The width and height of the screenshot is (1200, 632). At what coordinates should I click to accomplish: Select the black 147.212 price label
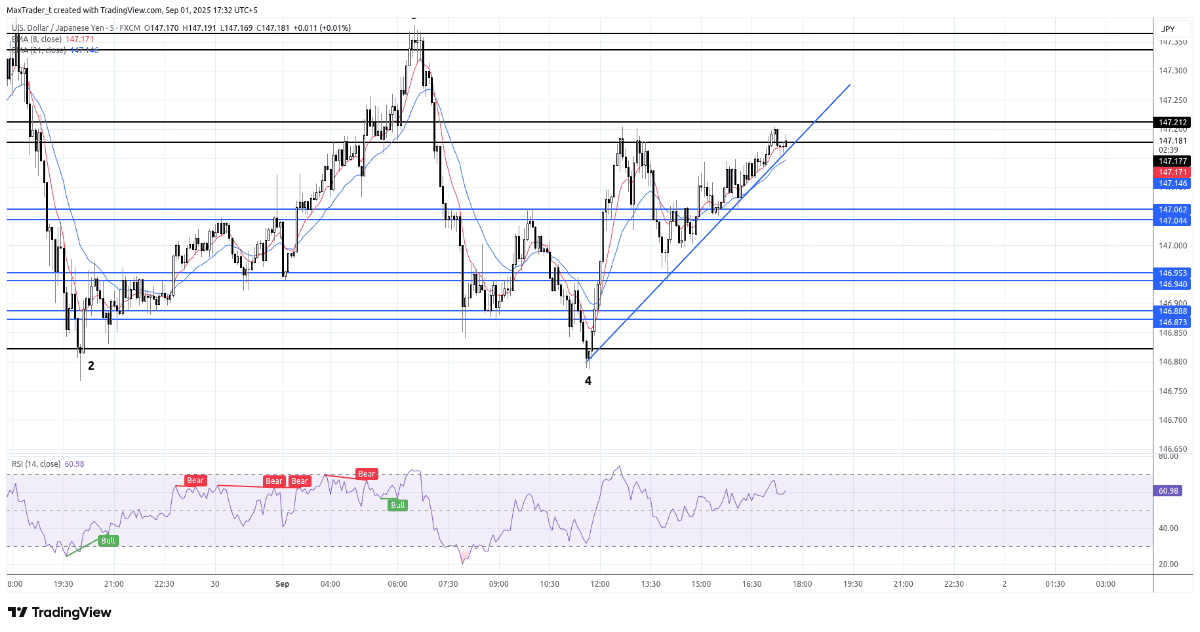(x=1173, y=122)
